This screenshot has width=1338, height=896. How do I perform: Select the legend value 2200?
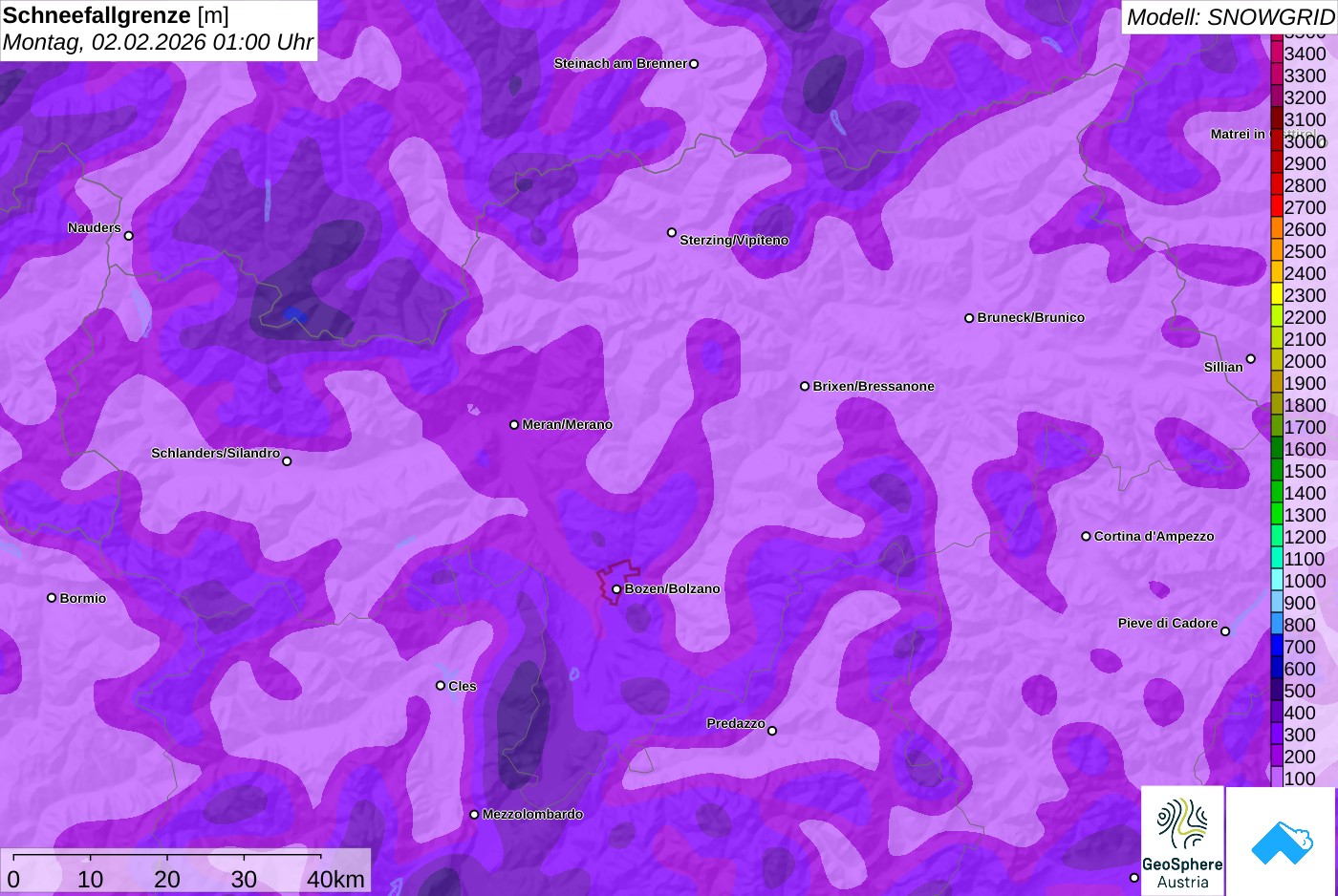coord(1306,318)
